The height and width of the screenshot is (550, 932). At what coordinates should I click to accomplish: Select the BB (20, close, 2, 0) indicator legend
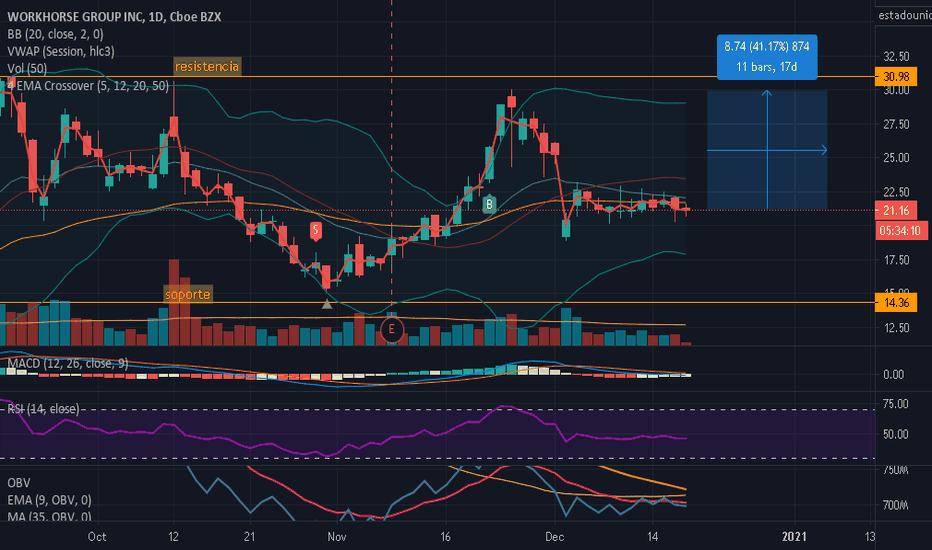[x=55, y=34]
